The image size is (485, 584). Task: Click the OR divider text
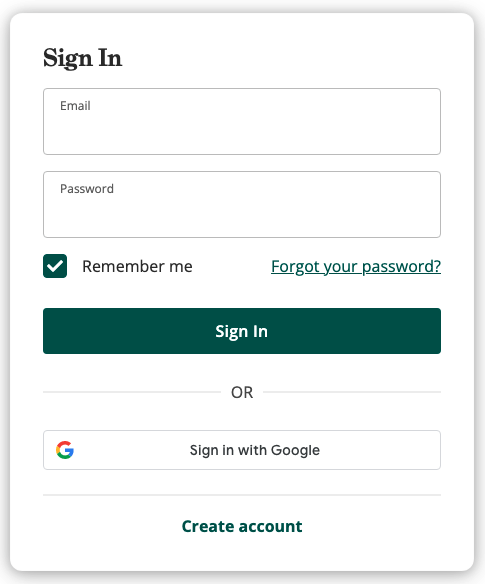coord(242,392)
